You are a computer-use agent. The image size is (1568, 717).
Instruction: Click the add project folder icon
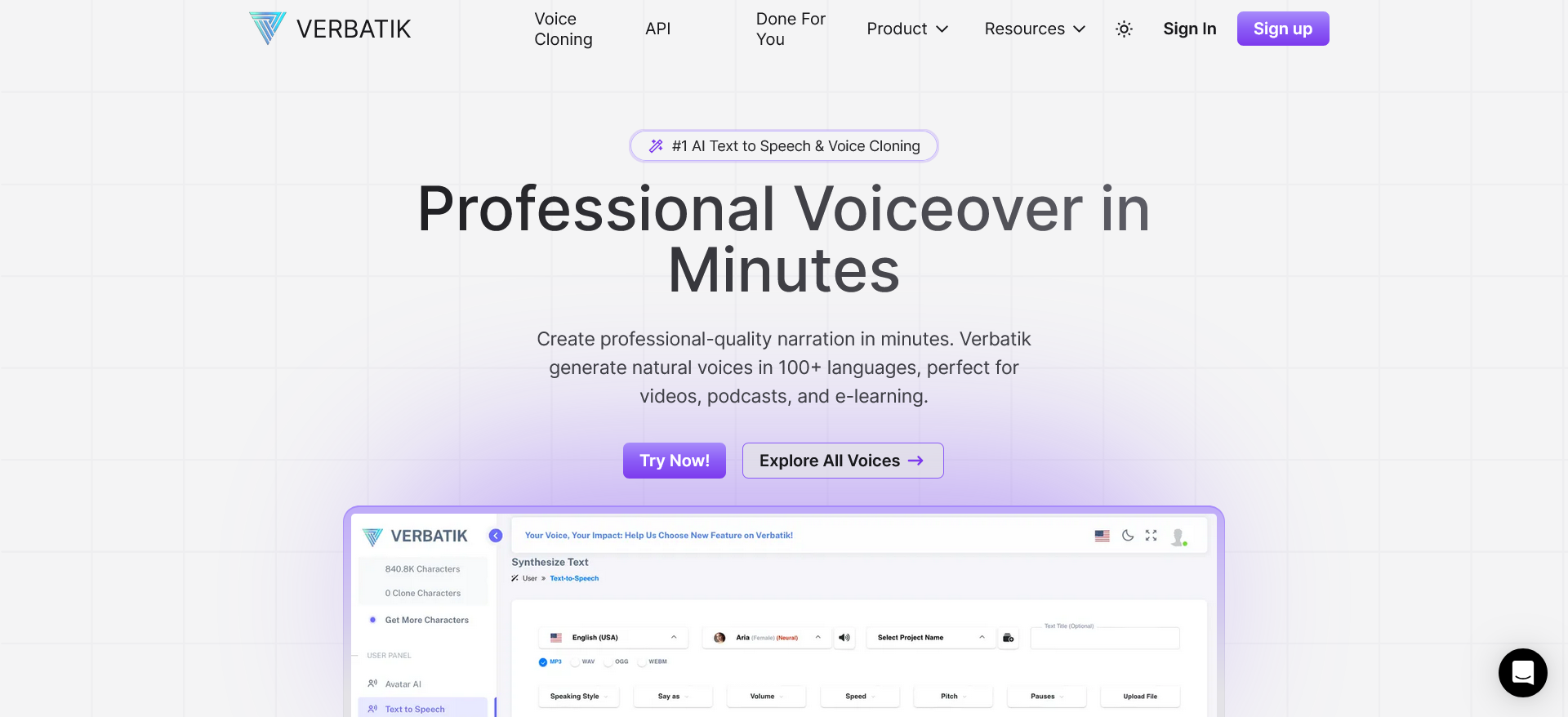pos(1009,638)
